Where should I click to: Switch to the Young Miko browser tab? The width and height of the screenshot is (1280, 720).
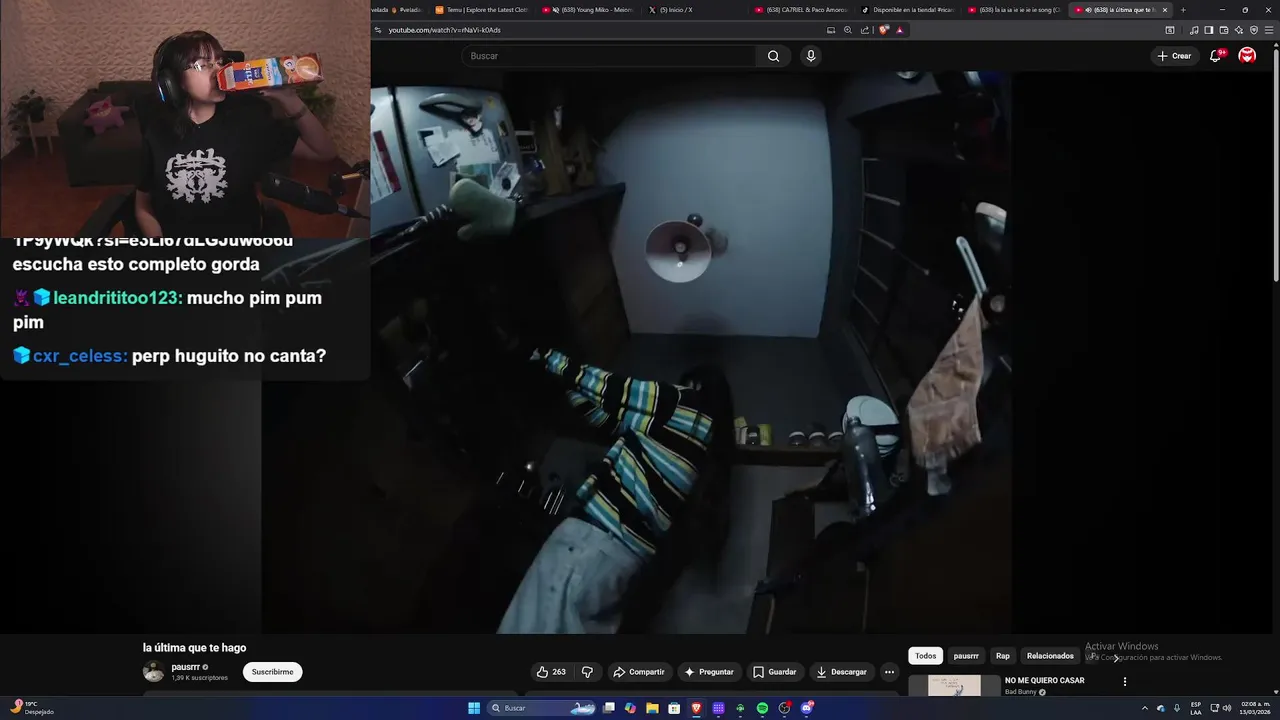pyautogui.click(x=588, y=10)
